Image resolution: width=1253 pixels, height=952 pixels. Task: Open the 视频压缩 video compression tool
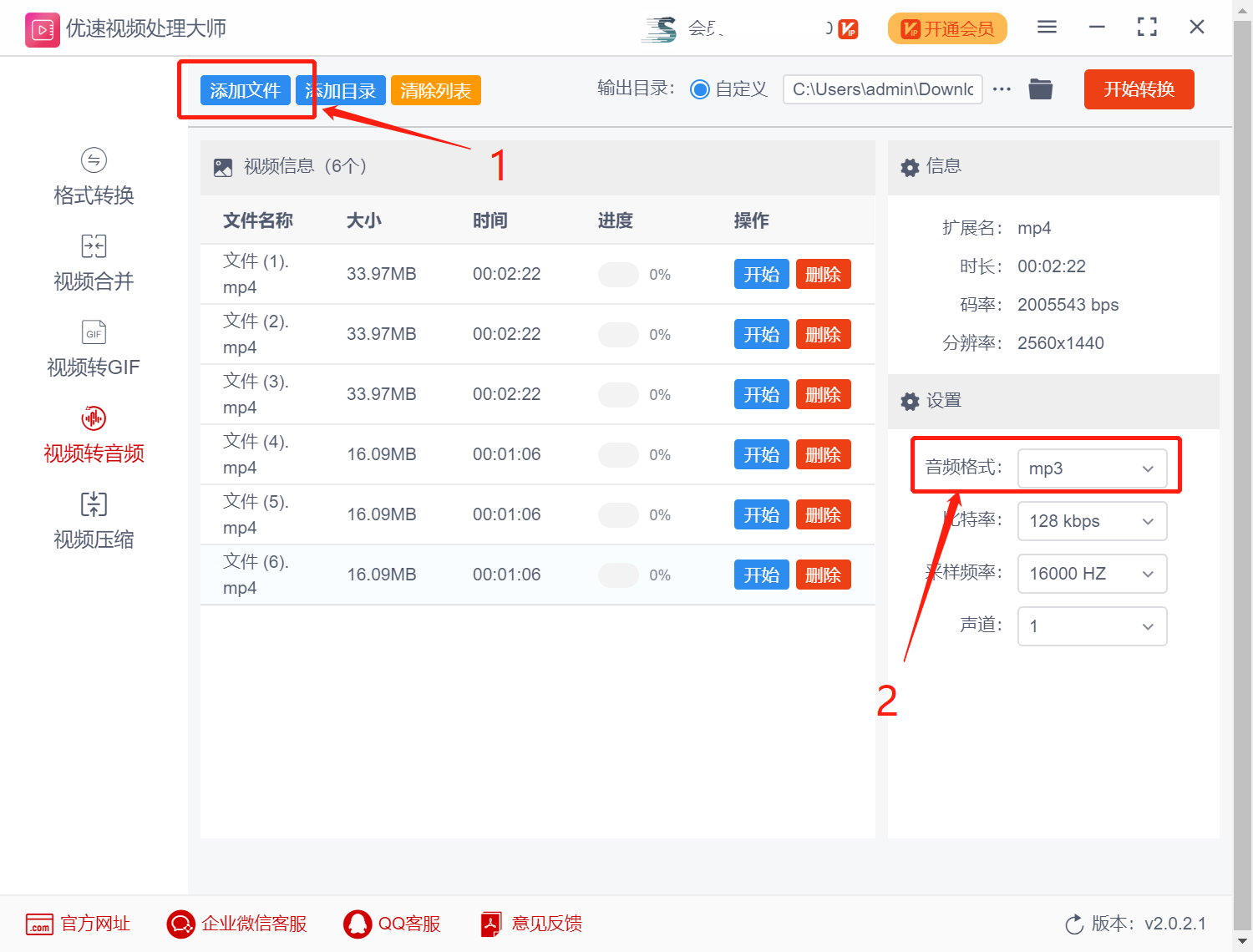[x=94, y=521]
